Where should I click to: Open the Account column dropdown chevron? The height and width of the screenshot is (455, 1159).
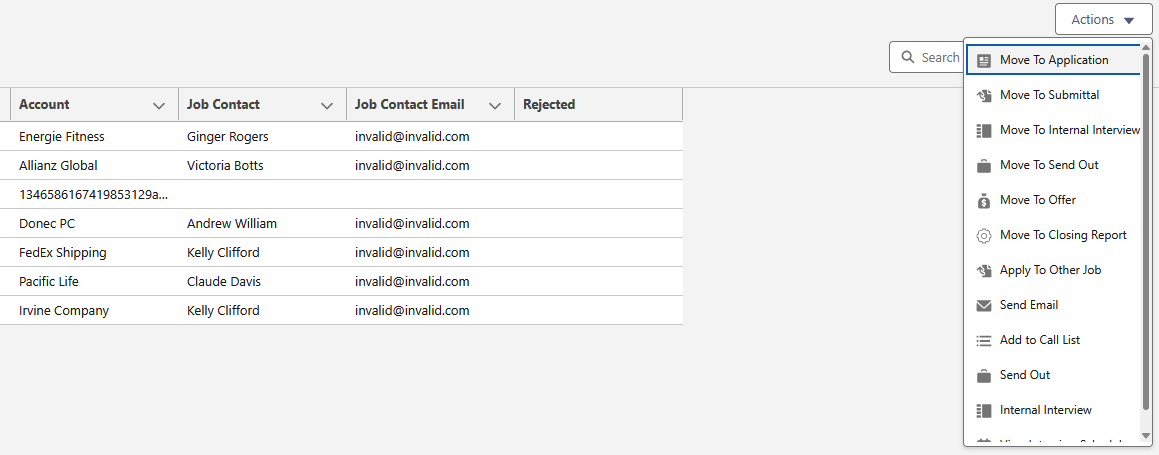pos(158,106)
